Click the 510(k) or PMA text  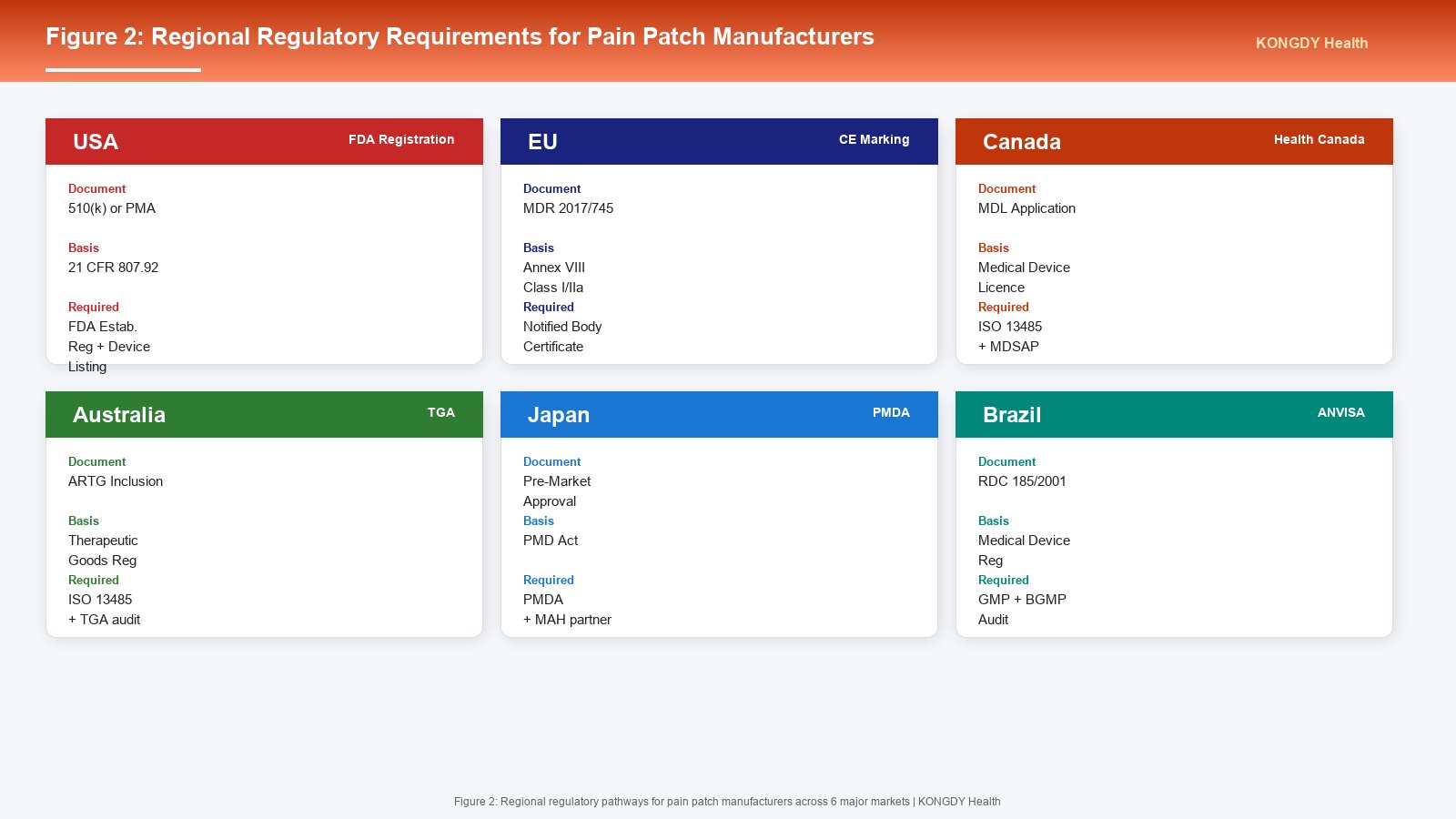point(112,208)
